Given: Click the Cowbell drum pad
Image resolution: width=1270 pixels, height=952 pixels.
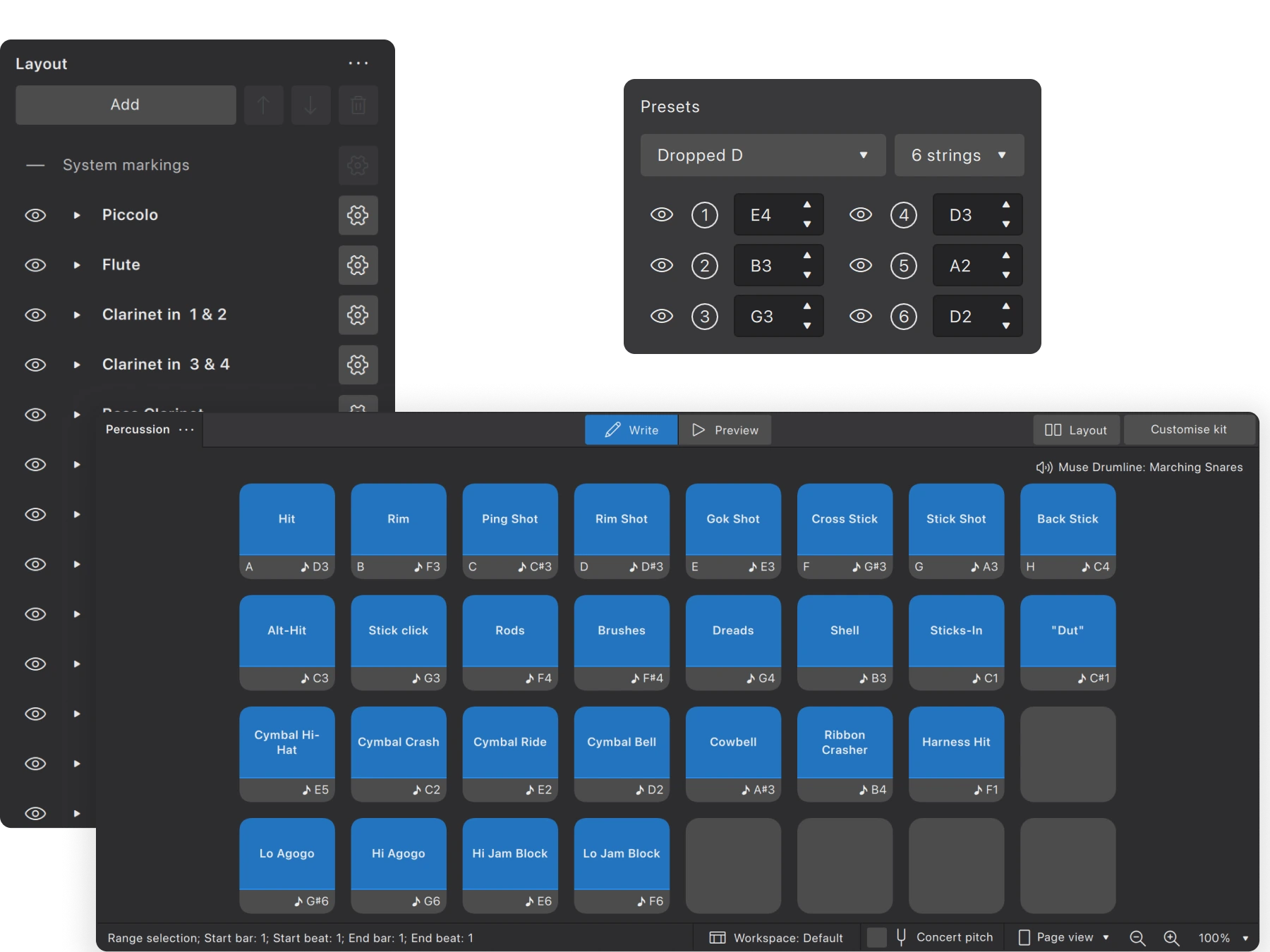Looking at the screenshot, I should click(732, 742).
